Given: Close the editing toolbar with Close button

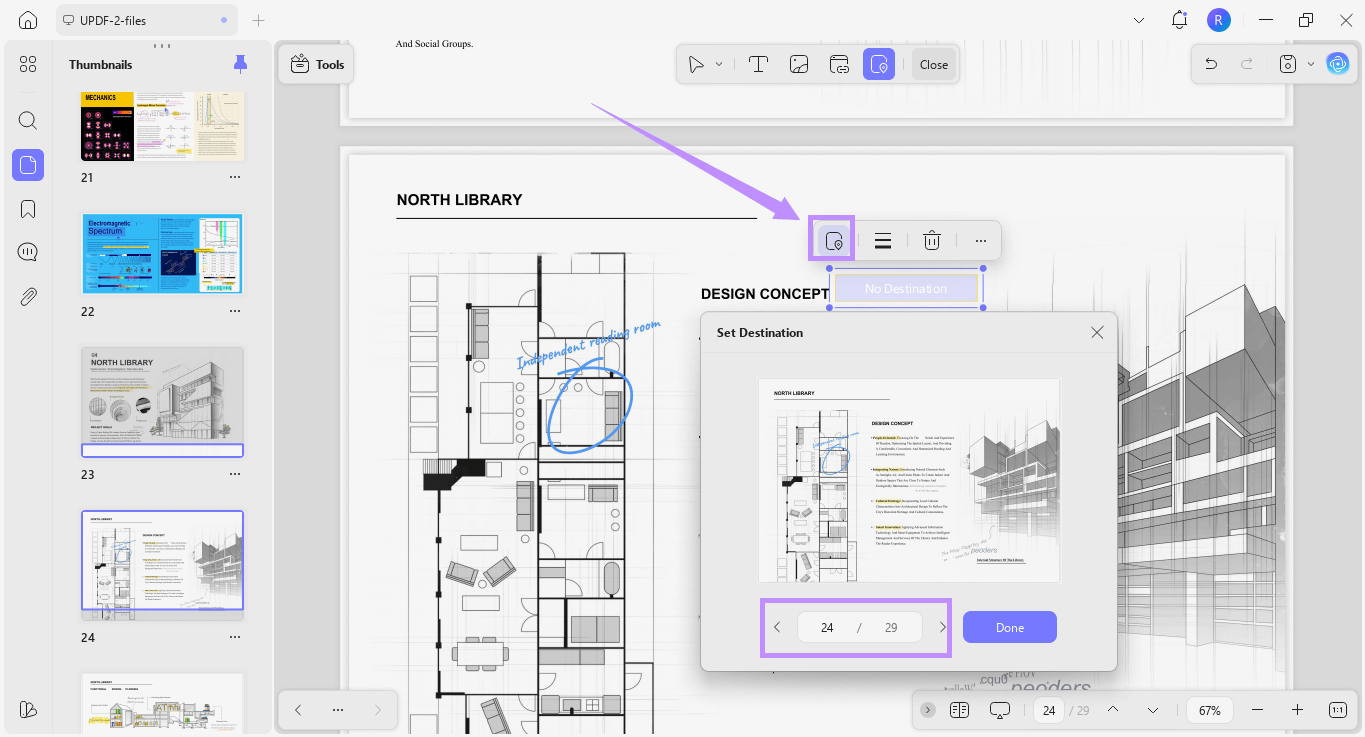Looking at the screenshot, I should tap(934, 64).
